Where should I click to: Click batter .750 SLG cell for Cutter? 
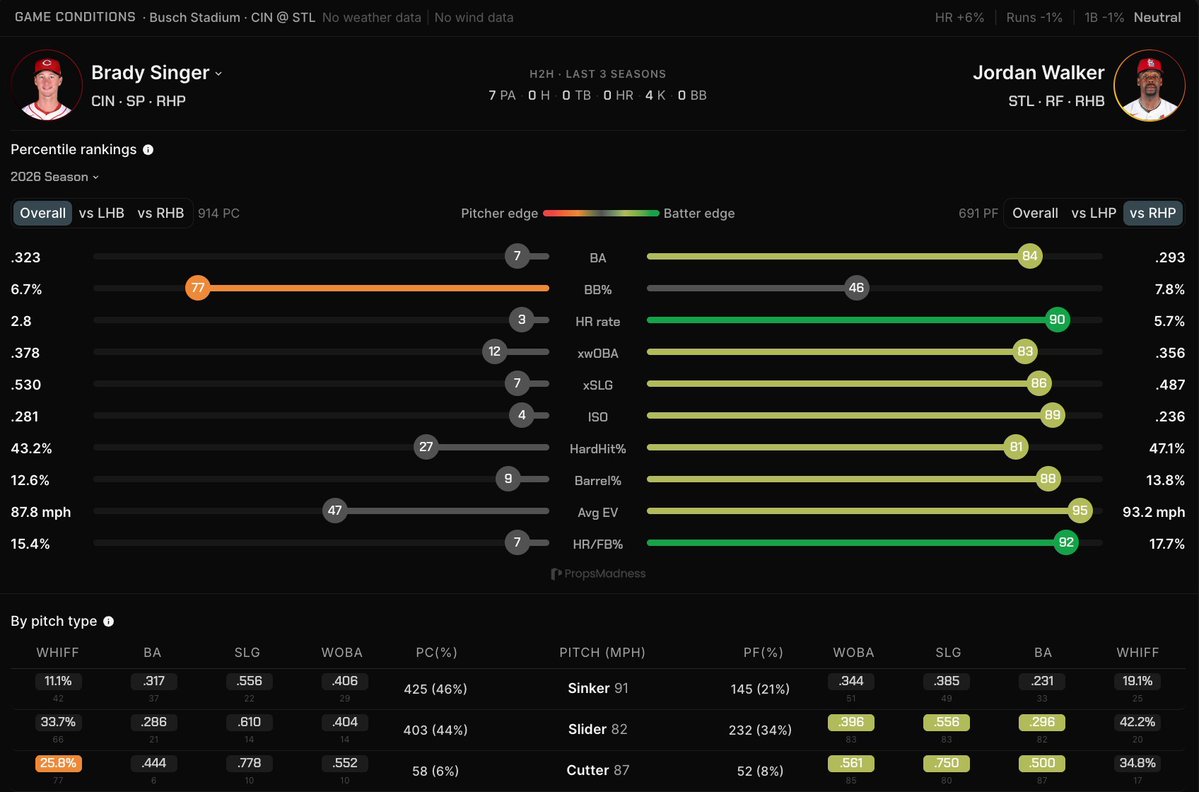point(947,763)
